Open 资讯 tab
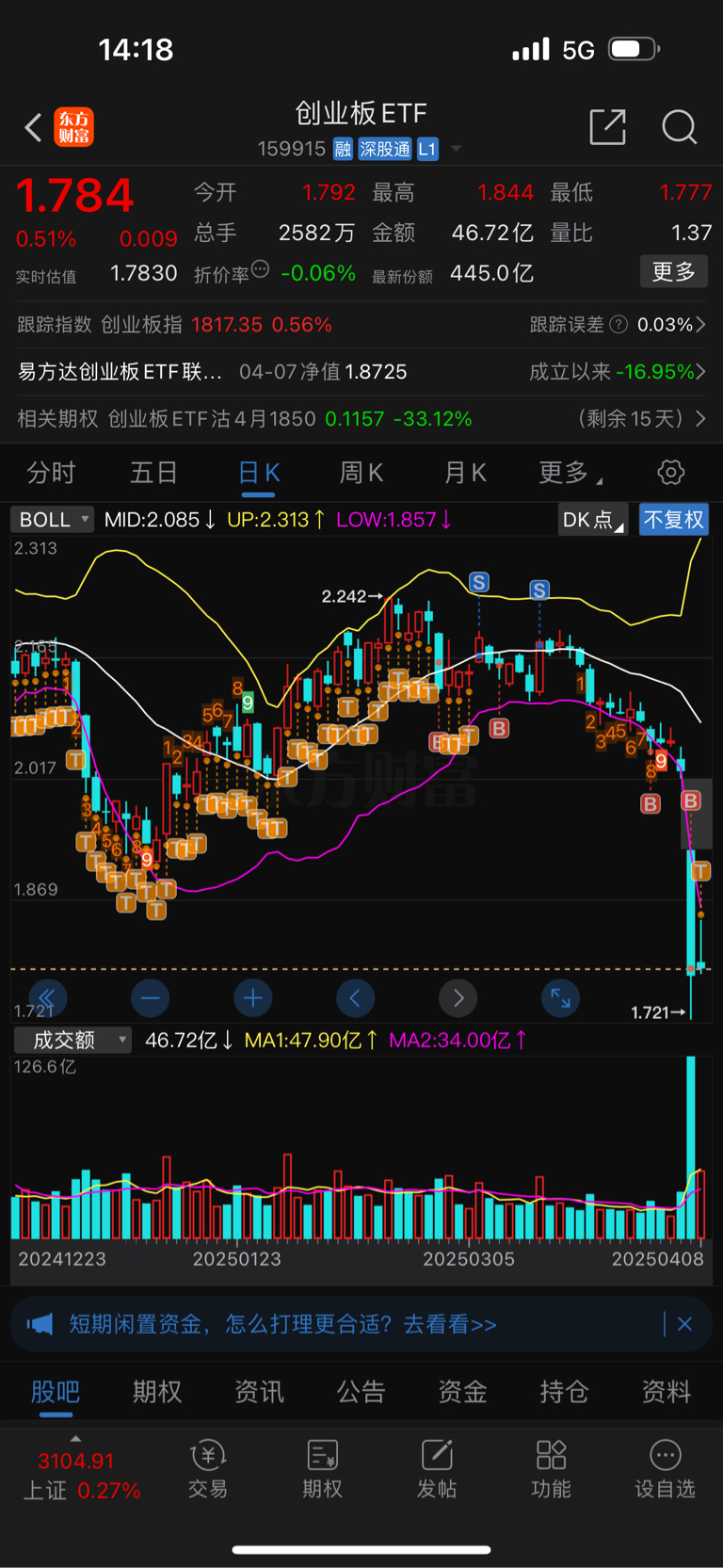 (x=259, y=1391)
